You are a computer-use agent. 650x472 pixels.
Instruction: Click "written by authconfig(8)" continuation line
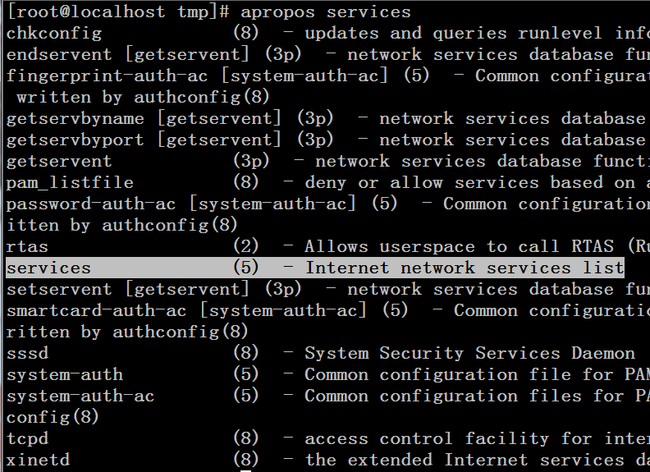[143, 97]
